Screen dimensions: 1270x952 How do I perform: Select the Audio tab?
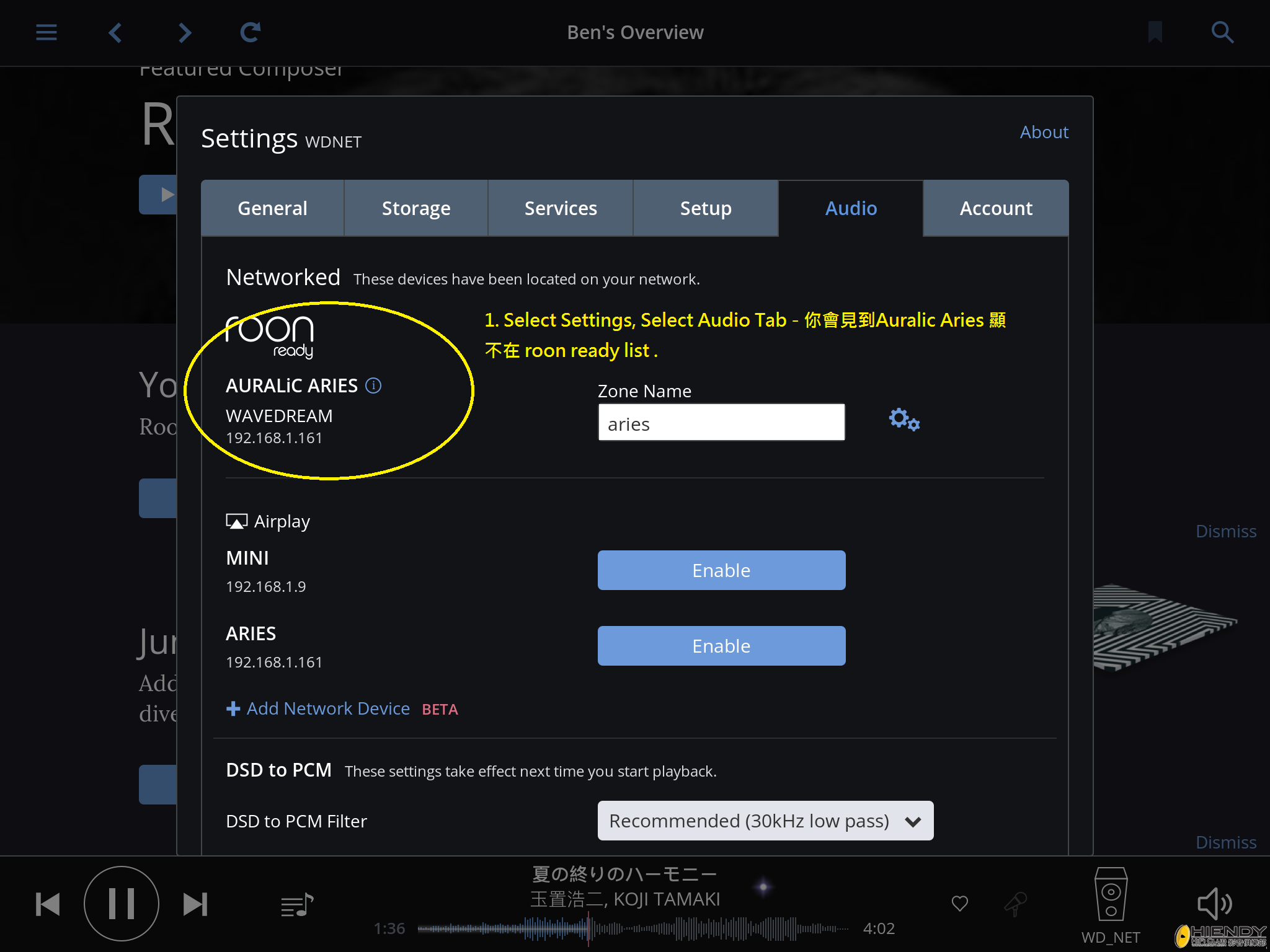pos(851,208)
